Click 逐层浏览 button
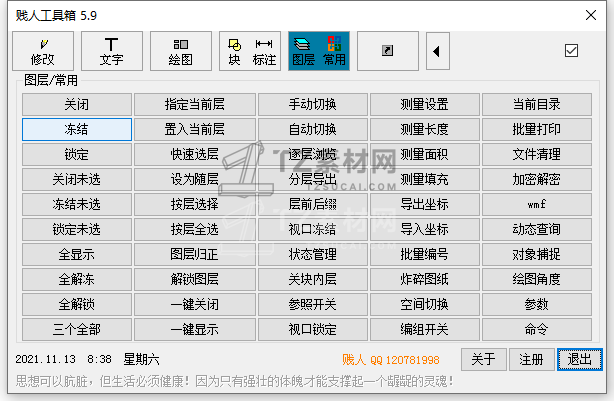Screen dimensions: 614x401 click(x=313, y=155)
